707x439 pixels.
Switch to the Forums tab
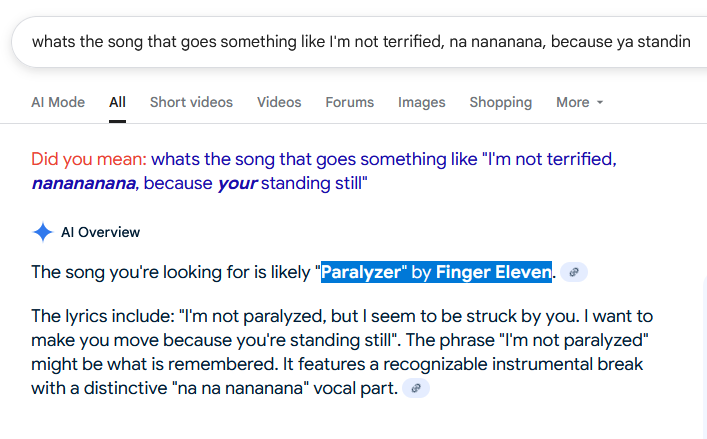tap(349, 102)
